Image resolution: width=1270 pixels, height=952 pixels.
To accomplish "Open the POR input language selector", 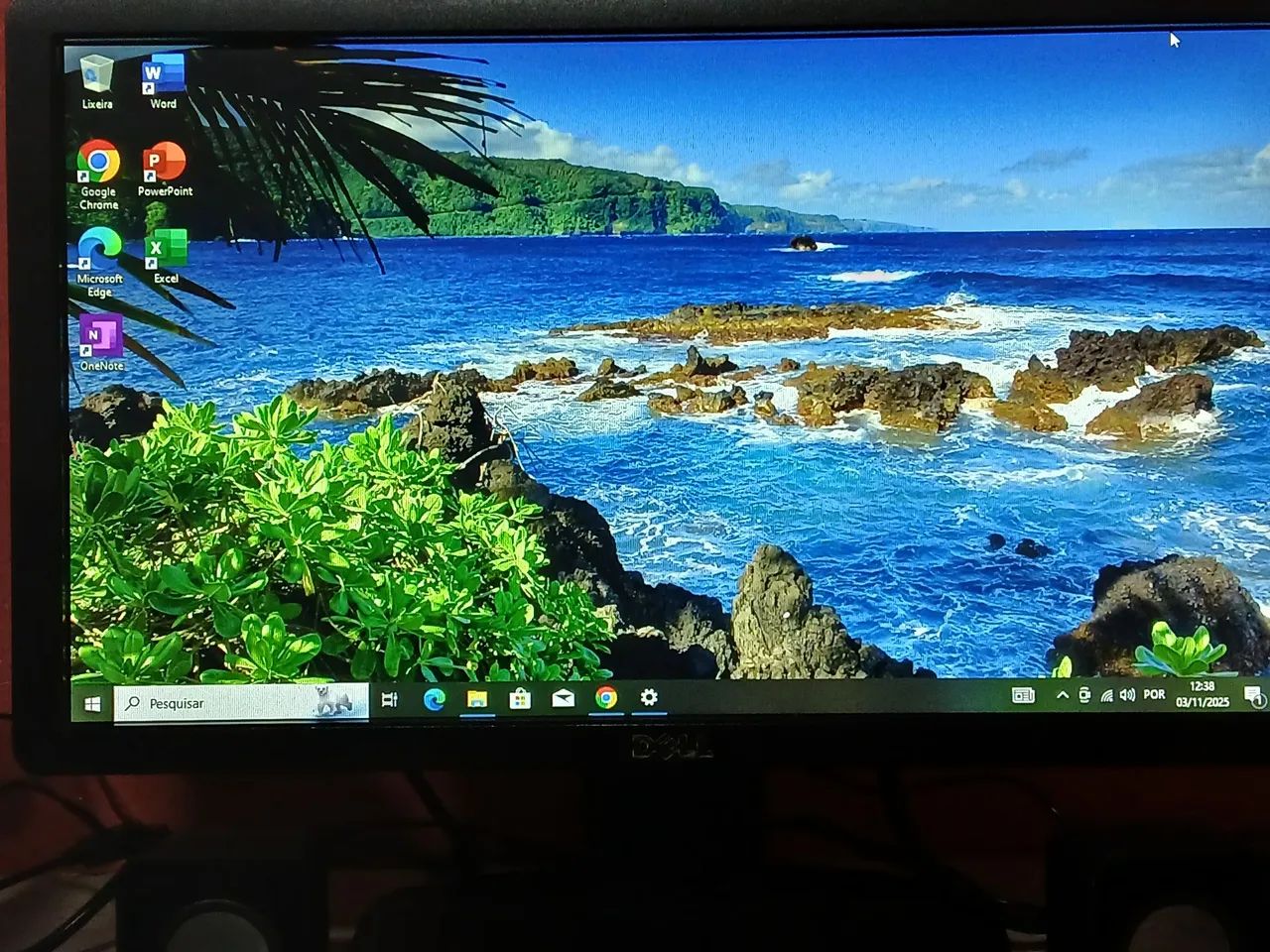I will [1154, 694].
